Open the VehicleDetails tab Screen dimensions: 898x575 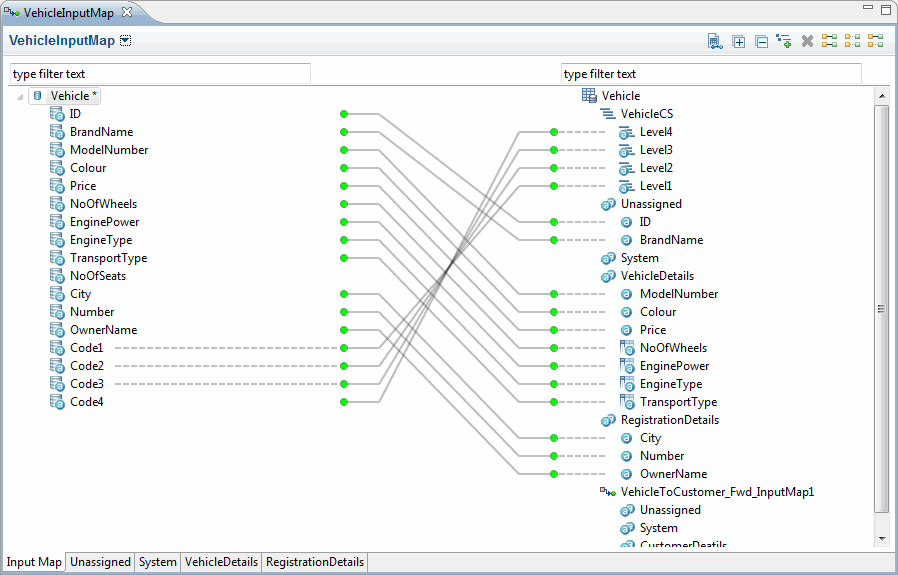[221, 562]
